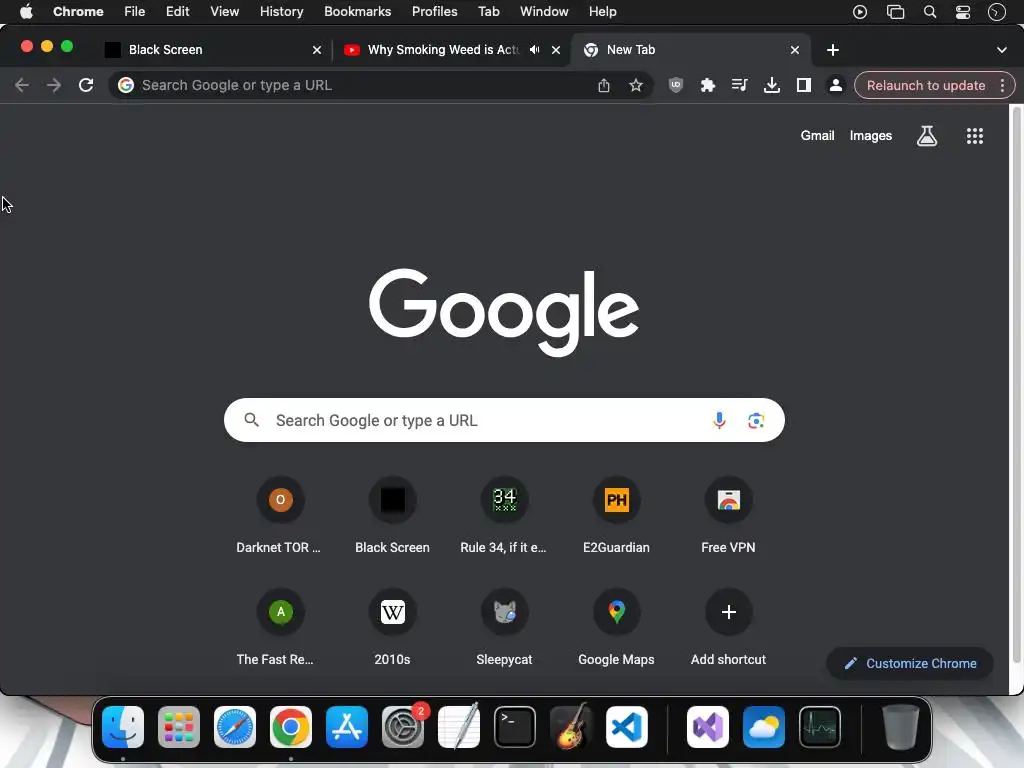1024x768 pixels.
Task: Bookmark this tab with the star icon
Action: pos(635,85)
